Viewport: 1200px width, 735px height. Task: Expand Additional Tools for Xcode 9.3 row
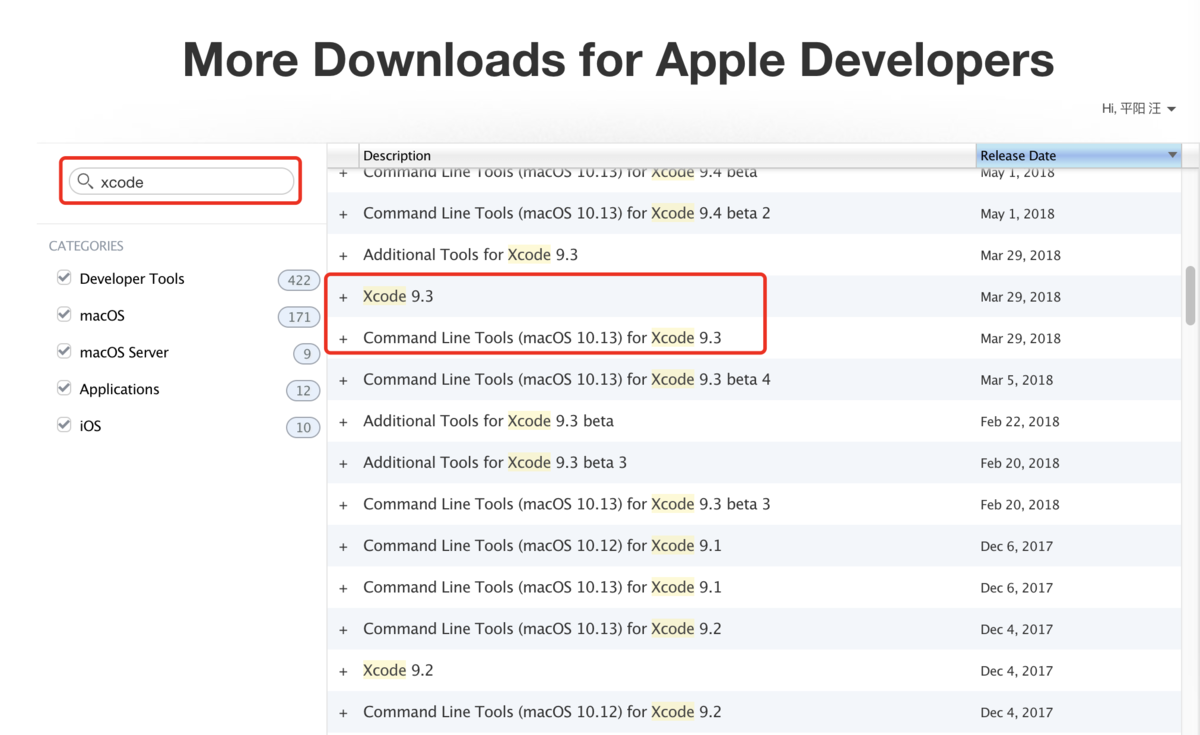[343, 256]
